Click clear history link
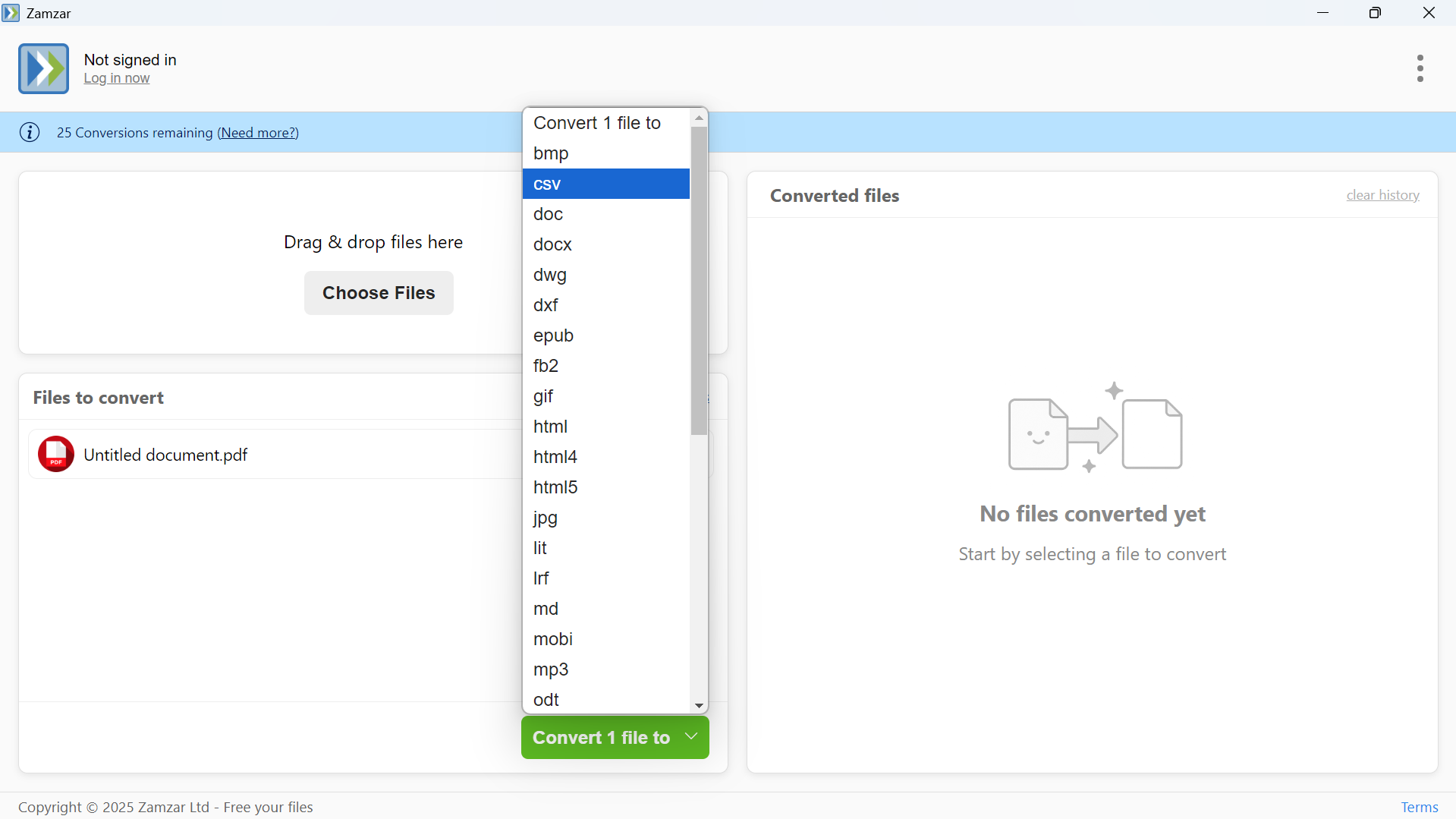Image resolution: width=1456 pixels, height=819 pixels. point(1382,195)
